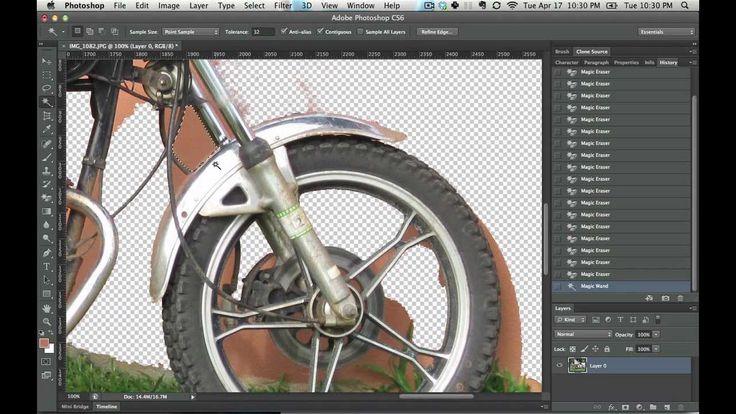Open the Fill slider arrow
This screenshot has height=414, width=736.
[x=656, y=349]
